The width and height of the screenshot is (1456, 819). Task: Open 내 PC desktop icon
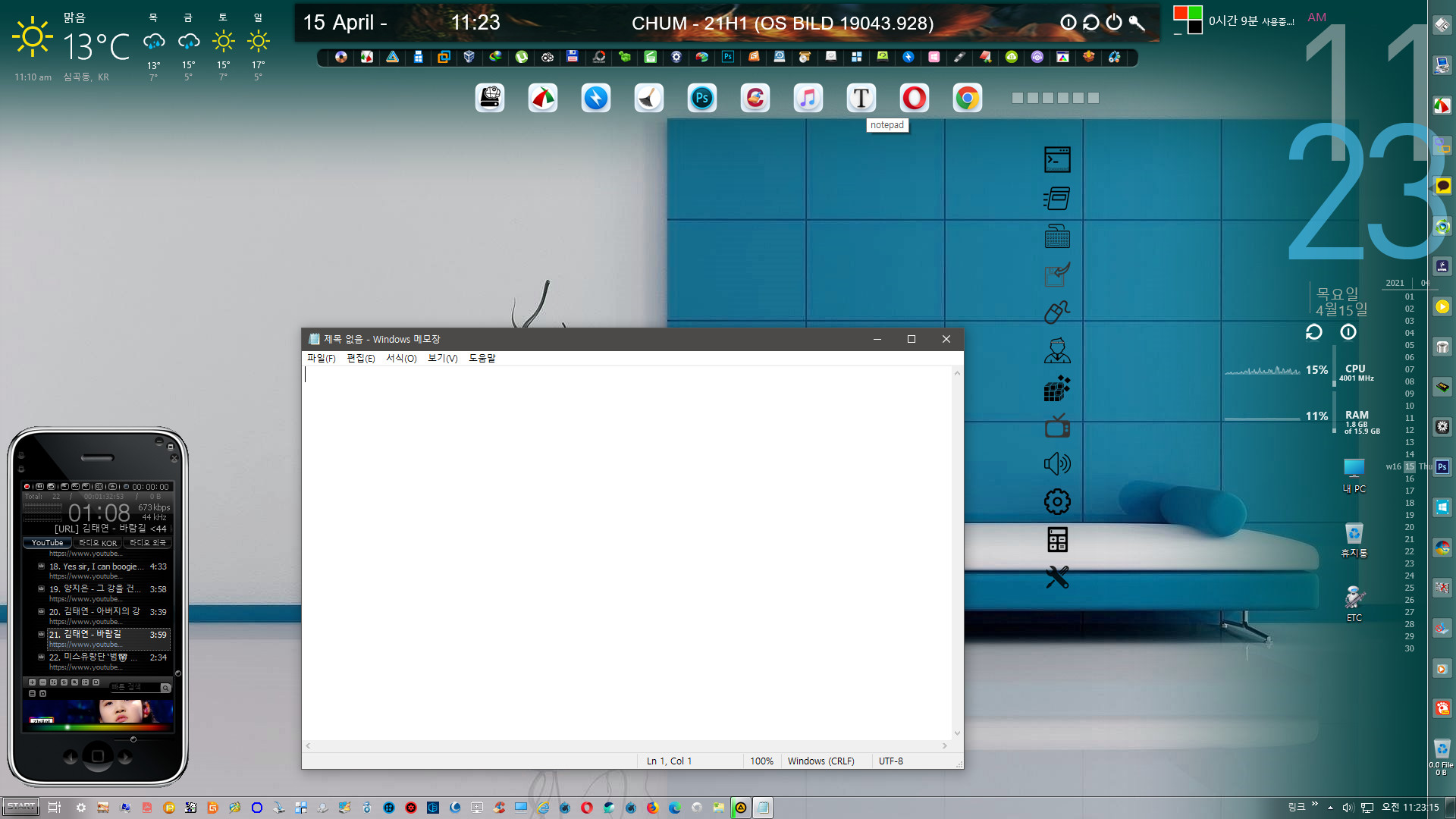[x=1354, y=476]
